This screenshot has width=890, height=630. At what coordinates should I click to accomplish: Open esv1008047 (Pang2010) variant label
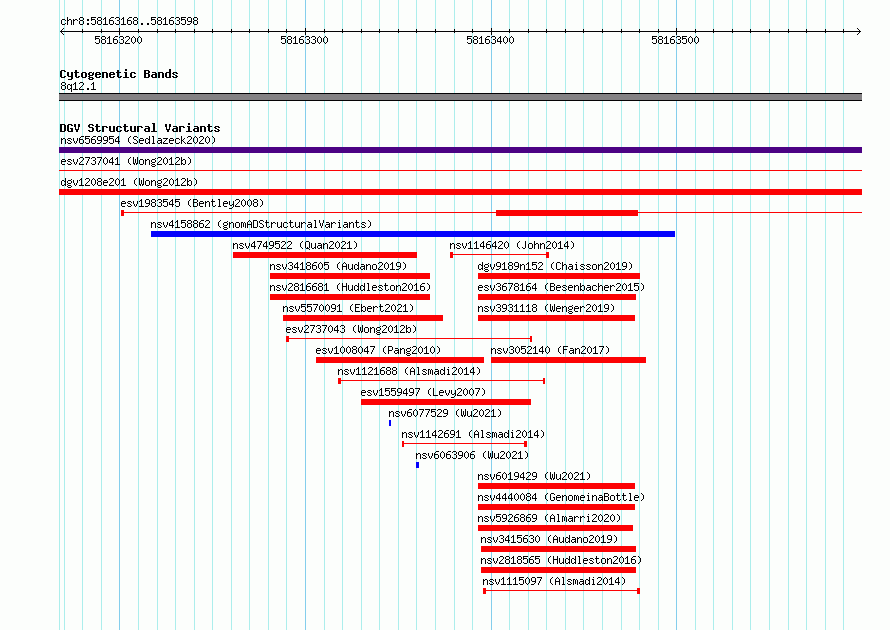[x=378, y=350]
